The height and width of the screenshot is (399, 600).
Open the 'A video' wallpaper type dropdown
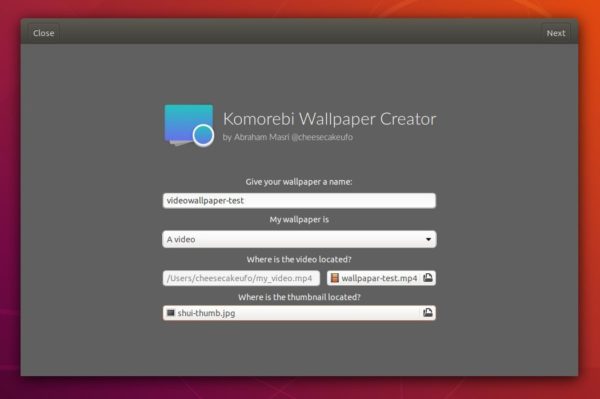click(x=299, y=239)
